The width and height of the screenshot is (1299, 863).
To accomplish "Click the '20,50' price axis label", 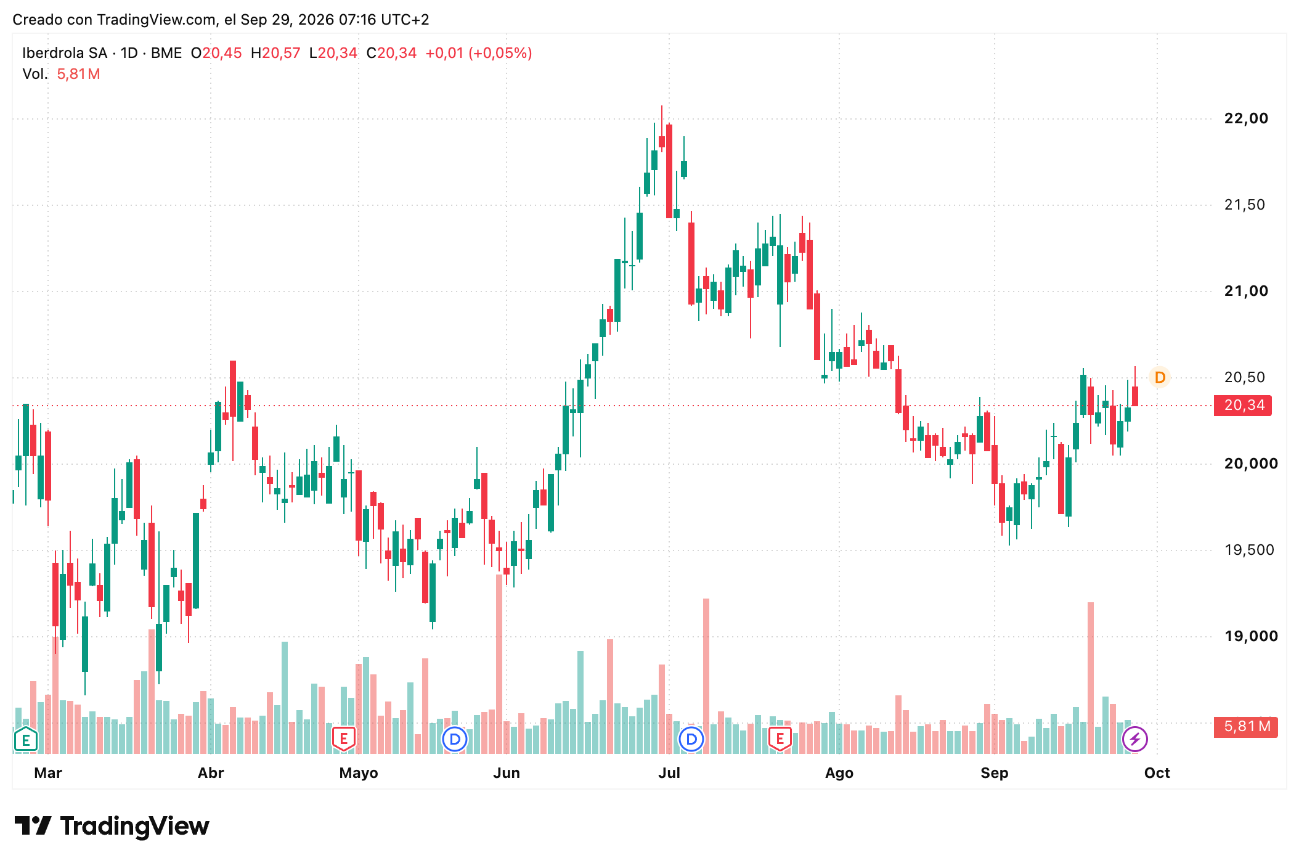I will [1246, 377].
